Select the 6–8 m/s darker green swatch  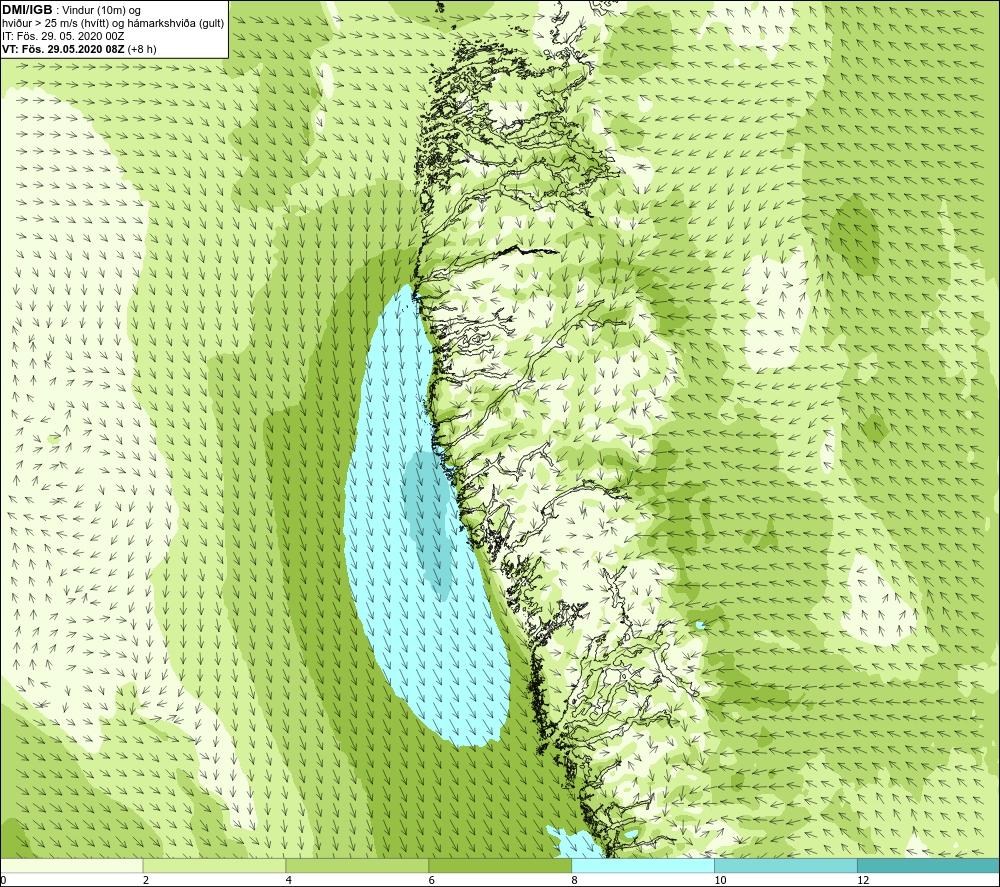[x=500, y=865]
